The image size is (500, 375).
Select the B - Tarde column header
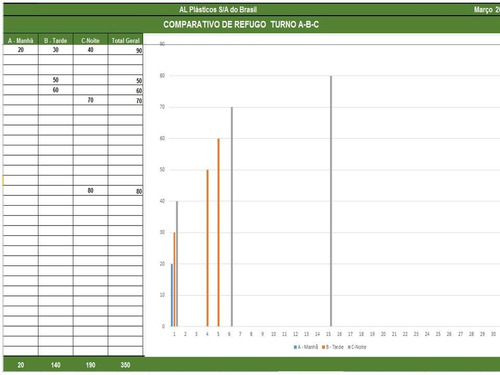56,40
